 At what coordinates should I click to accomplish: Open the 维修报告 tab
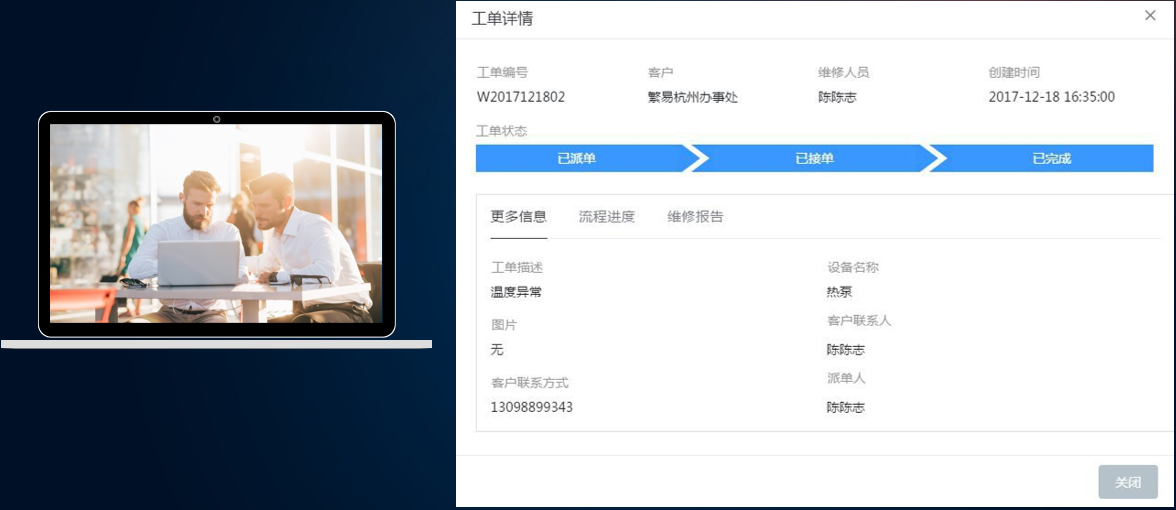(695, 217)
